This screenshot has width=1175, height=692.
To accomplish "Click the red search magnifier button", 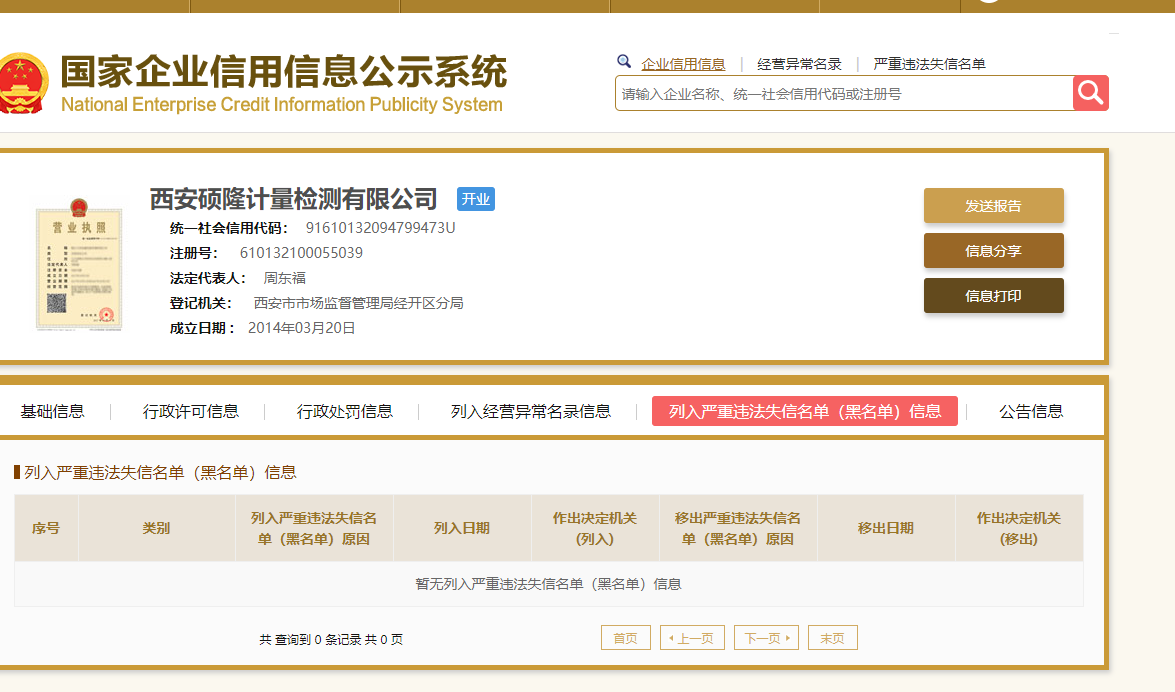I will 1090,93.
